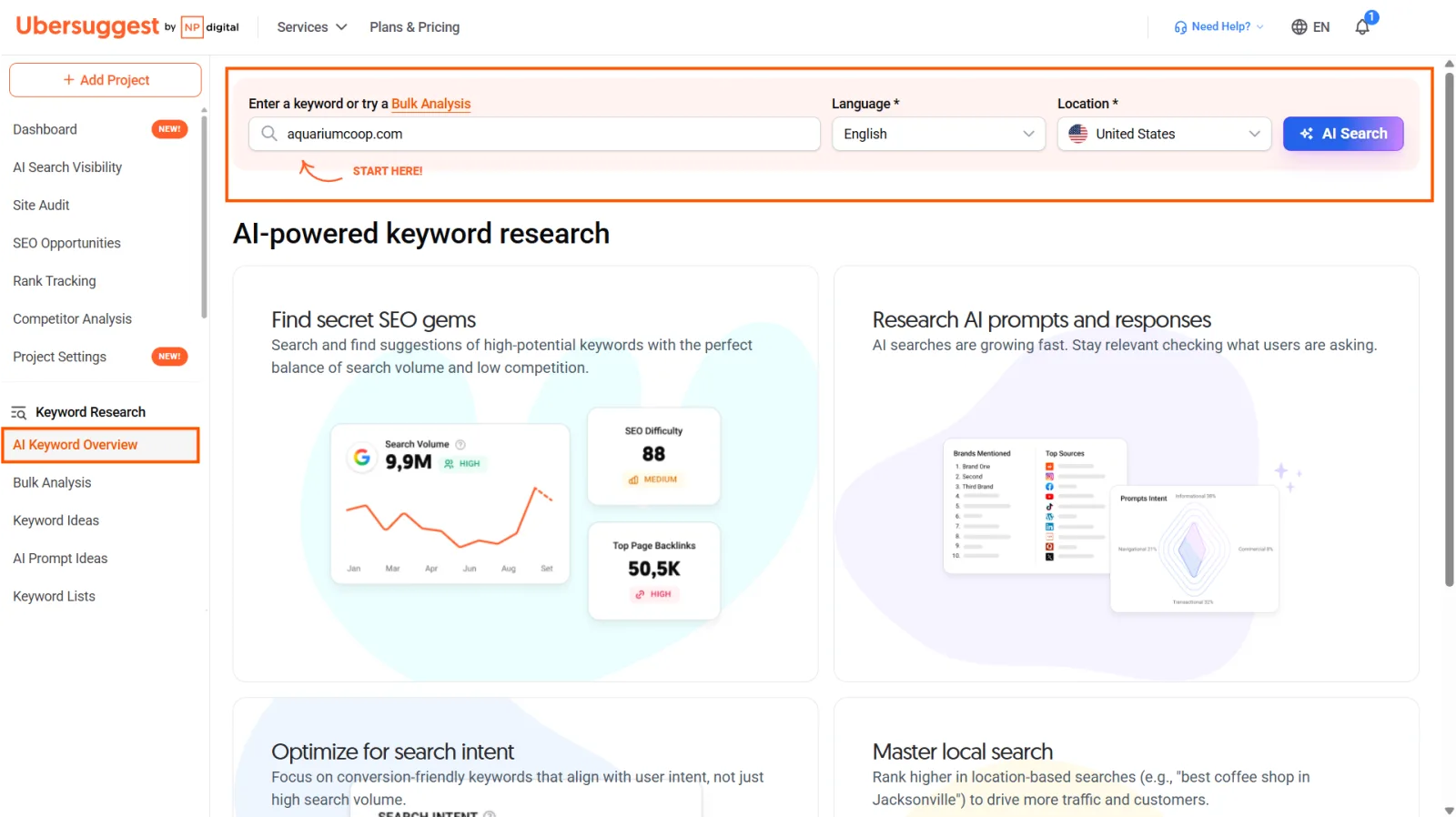Click the globe language icon

tap(1299, 27)
